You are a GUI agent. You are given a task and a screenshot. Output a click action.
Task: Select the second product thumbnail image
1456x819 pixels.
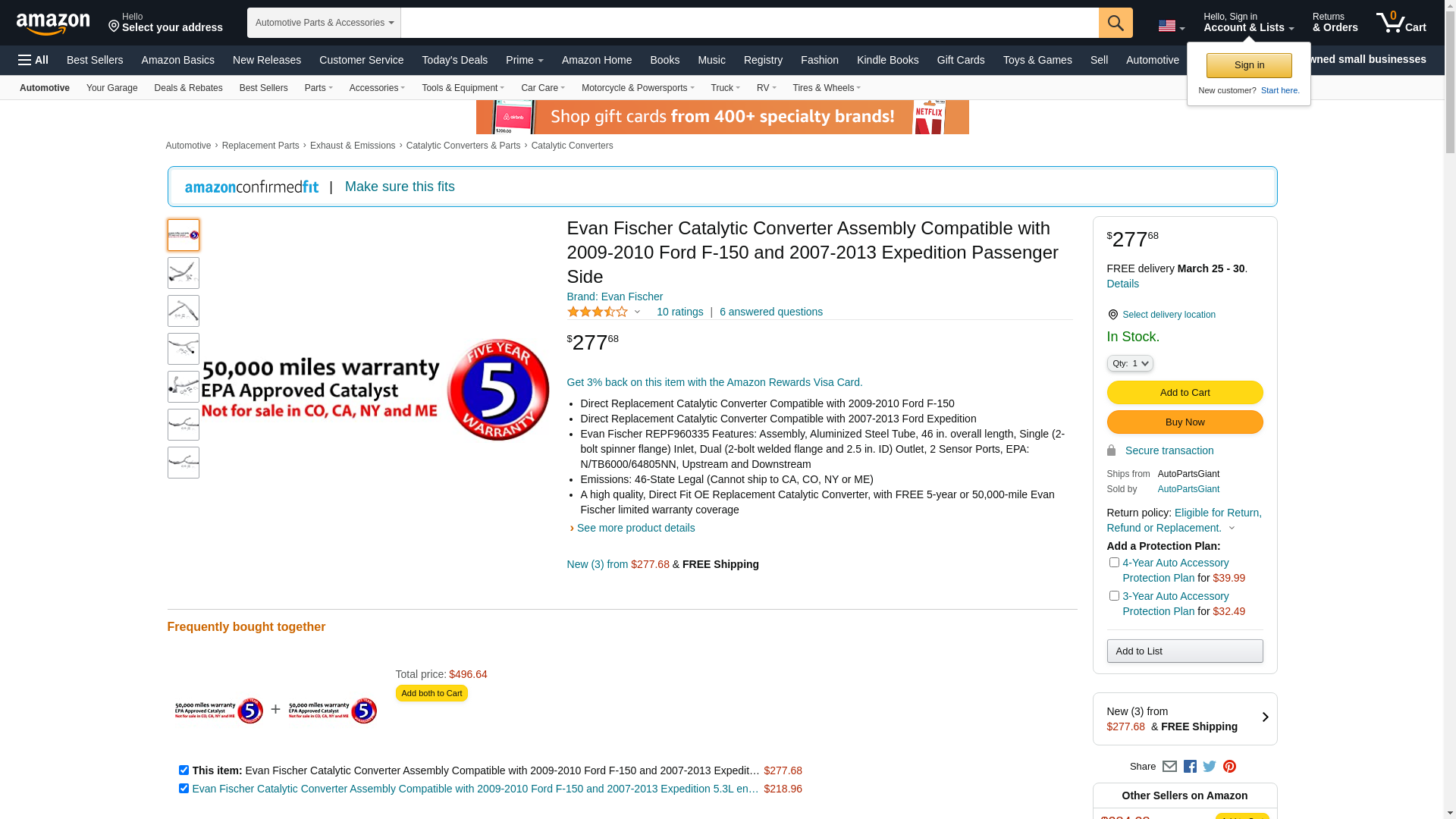click(x=184, y=273)
